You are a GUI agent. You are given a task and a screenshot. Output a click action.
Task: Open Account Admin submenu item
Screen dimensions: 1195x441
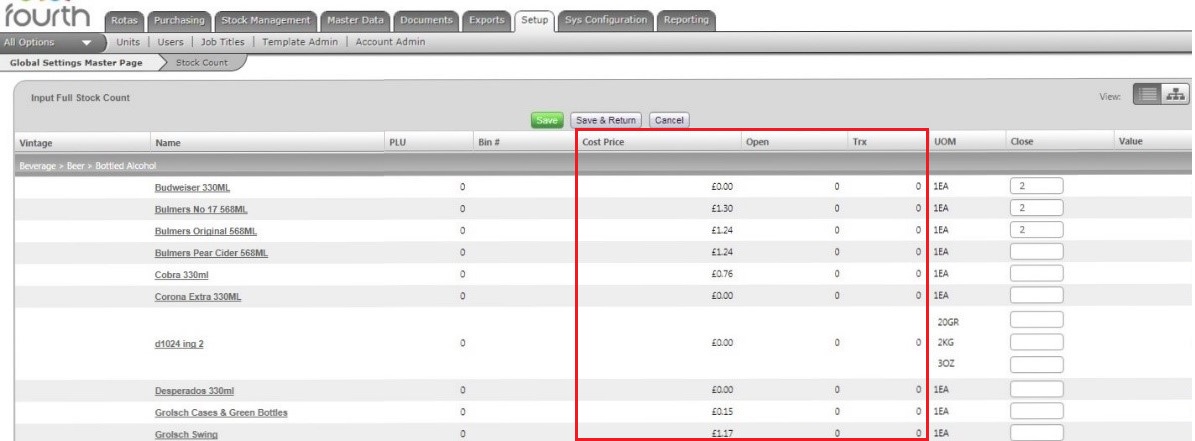point(388,42)
